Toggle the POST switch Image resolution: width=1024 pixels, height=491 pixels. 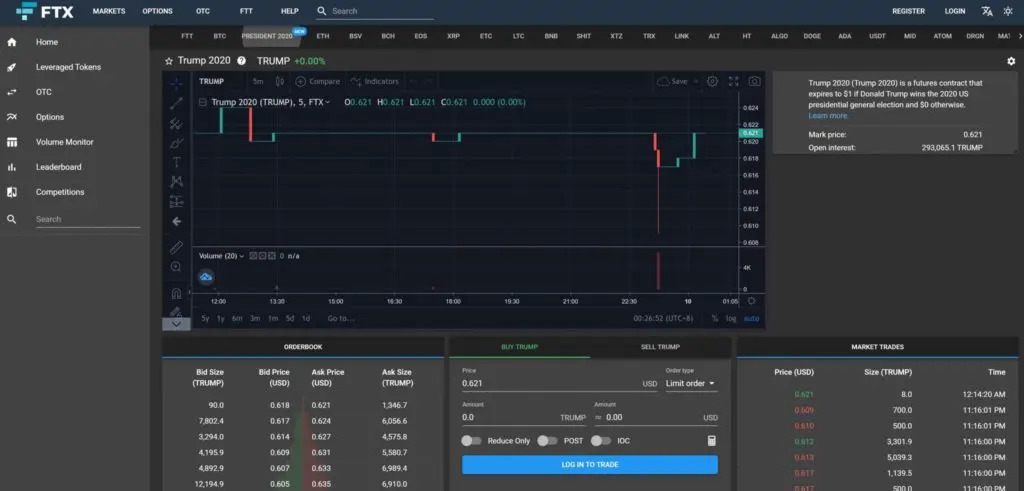tap(547, 441)
